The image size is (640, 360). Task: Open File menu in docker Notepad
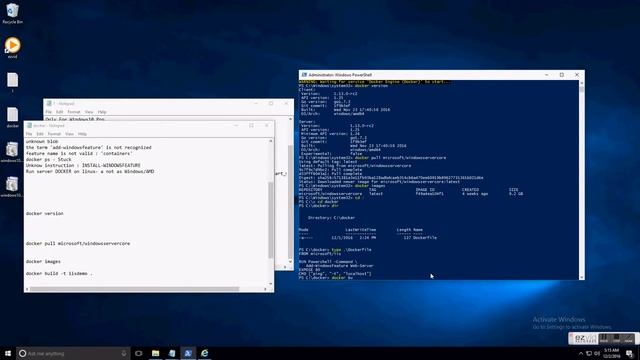click(x=29, y=134)
